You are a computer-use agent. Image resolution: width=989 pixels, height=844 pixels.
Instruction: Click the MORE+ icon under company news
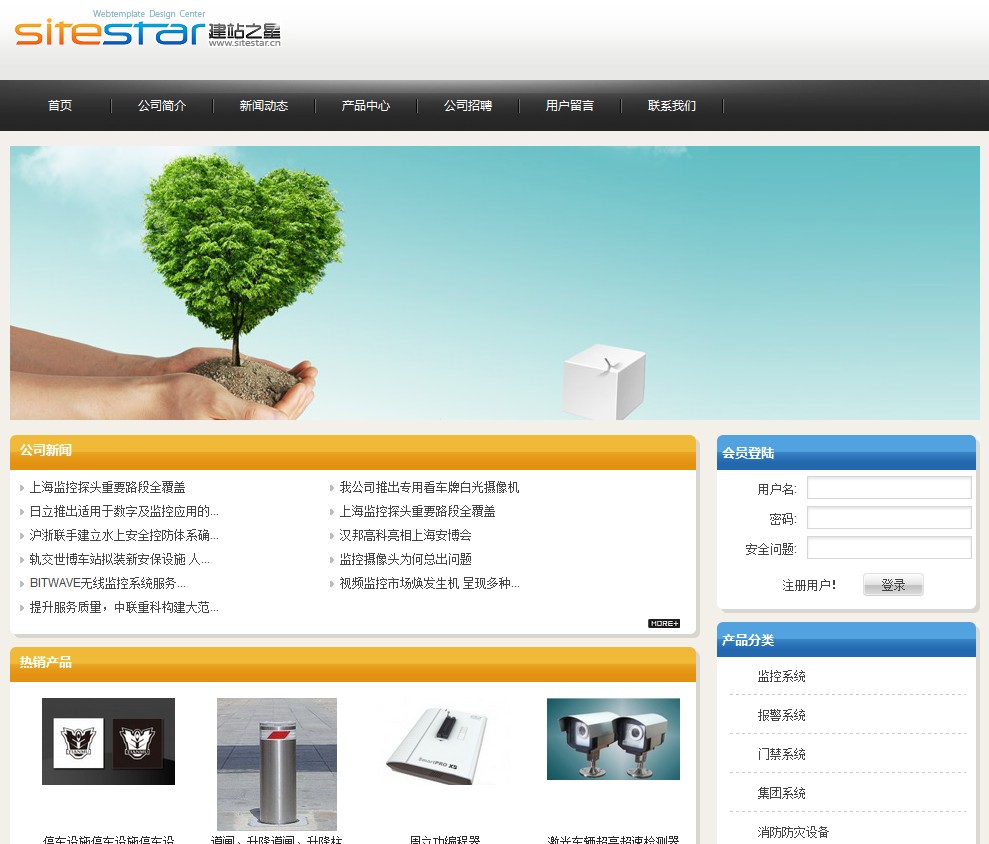(663, 623)
